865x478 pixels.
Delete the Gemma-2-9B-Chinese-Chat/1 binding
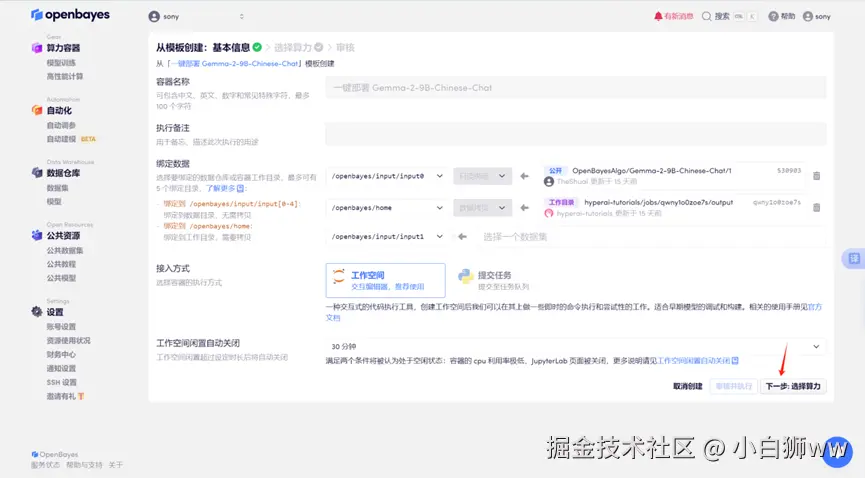(816, 176)
